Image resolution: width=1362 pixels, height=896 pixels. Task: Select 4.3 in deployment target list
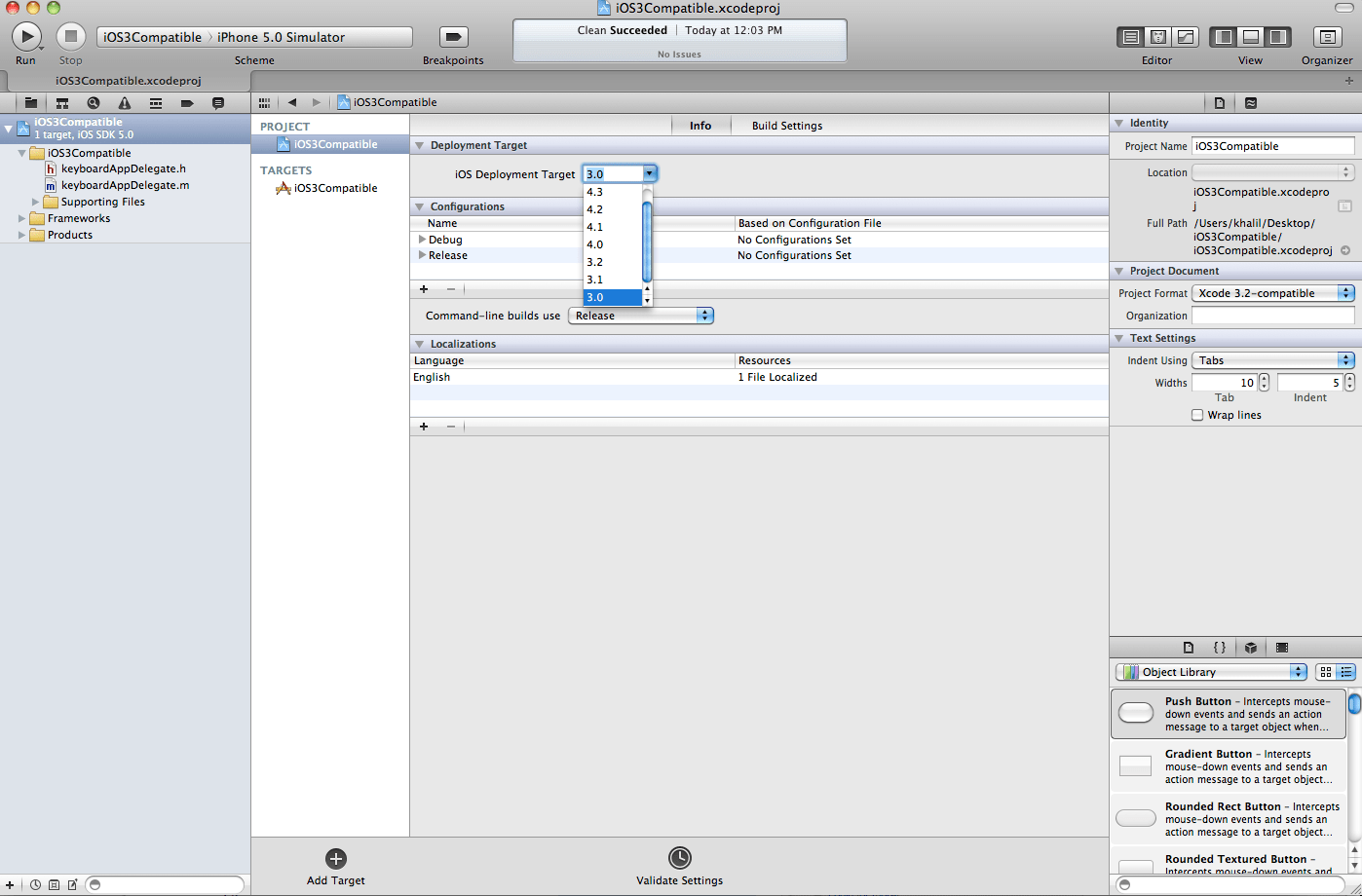point(613,192)
